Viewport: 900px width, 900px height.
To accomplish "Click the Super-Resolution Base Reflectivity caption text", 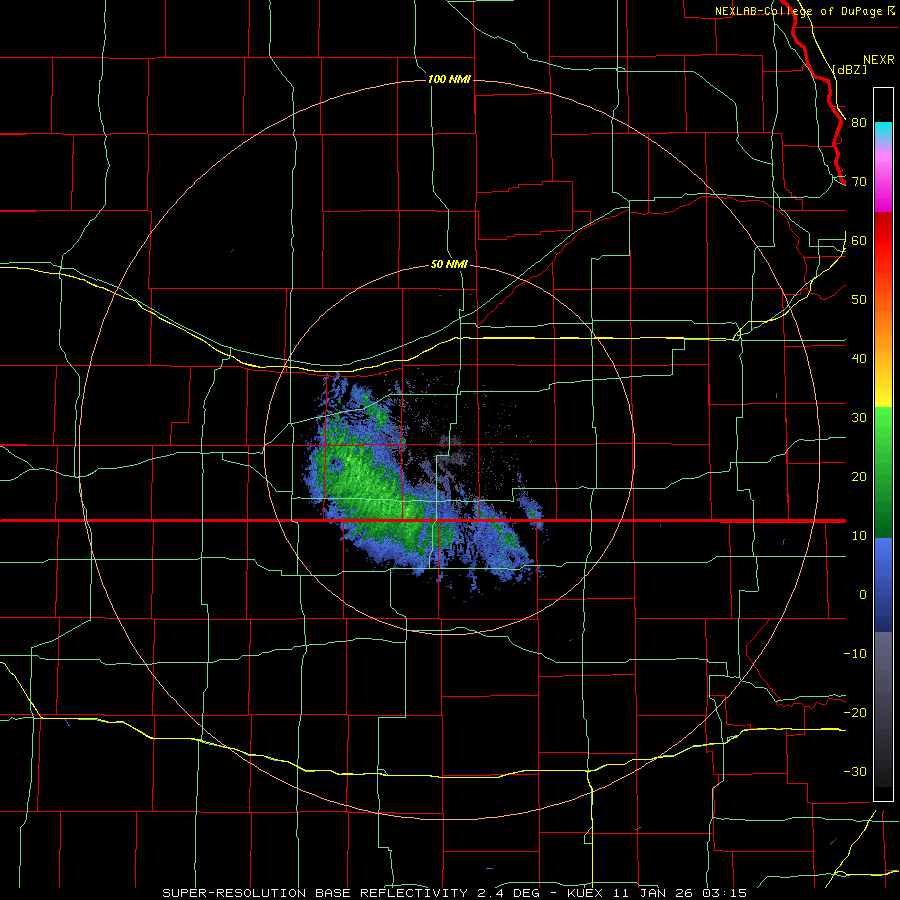I will (x=315, y=893).
